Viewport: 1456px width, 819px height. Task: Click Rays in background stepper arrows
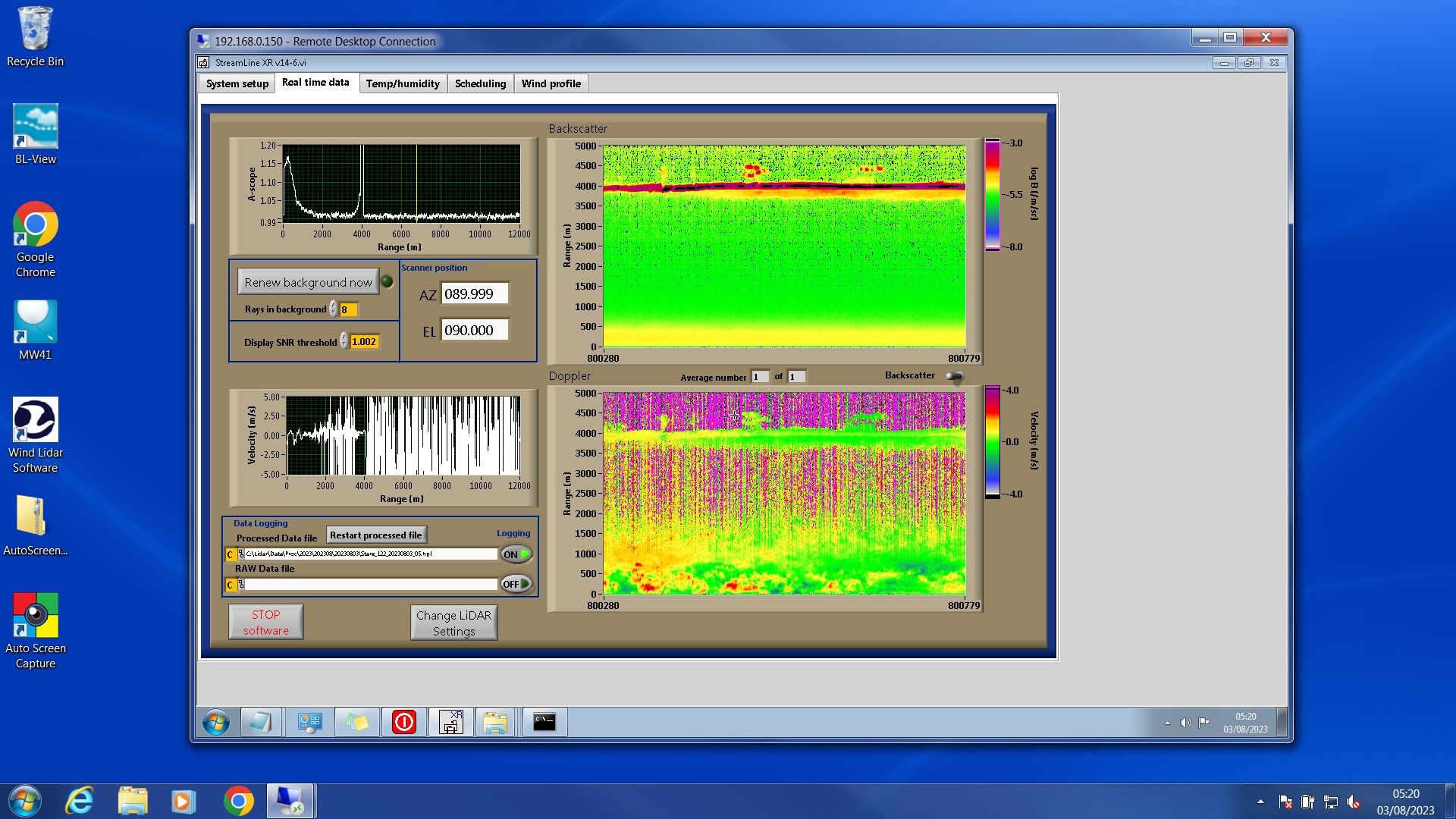[334, 309]
